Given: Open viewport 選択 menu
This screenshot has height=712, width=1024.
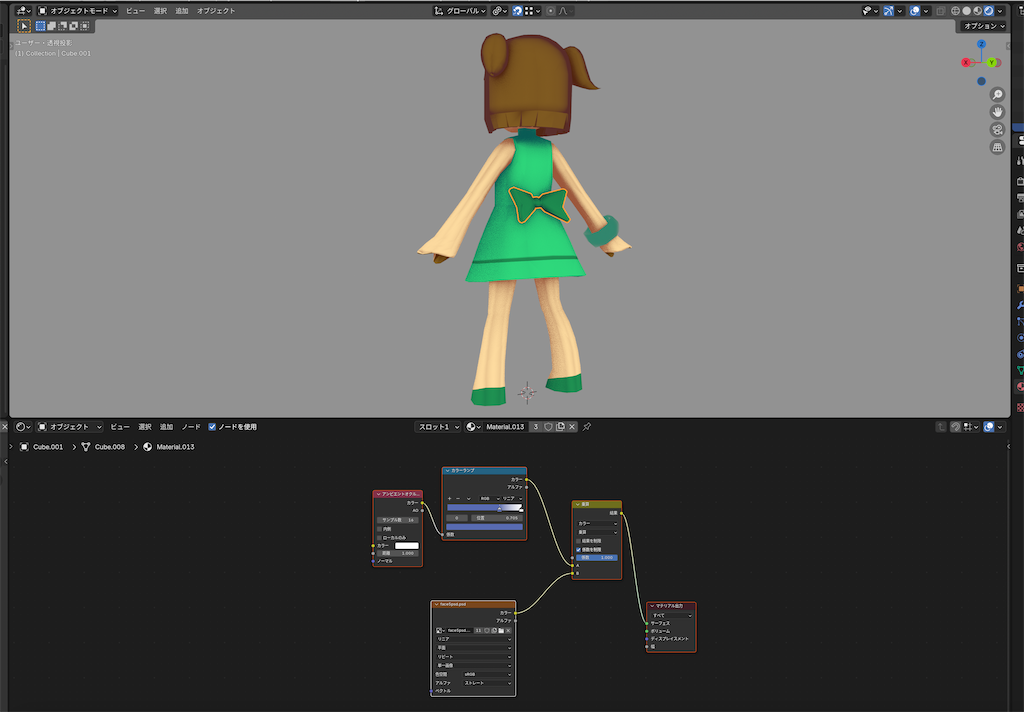Looking at the screenshot, I should pyautogui.click(x=161, y=10).
